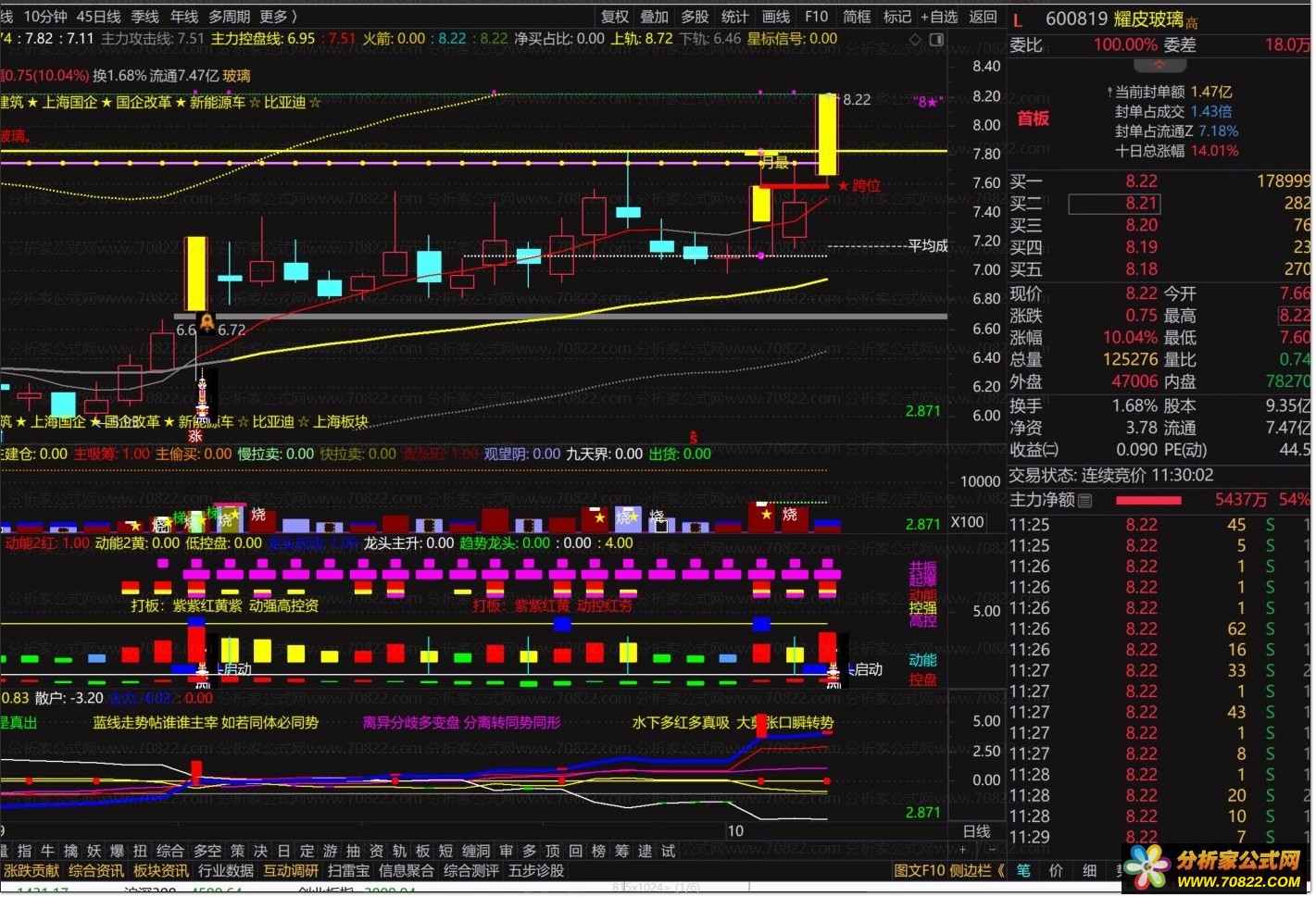Image resolution: width=1316 pixels, height=897 pixels.
Task: Toggle 复权 price adjustment
Action: pos(615,17)
